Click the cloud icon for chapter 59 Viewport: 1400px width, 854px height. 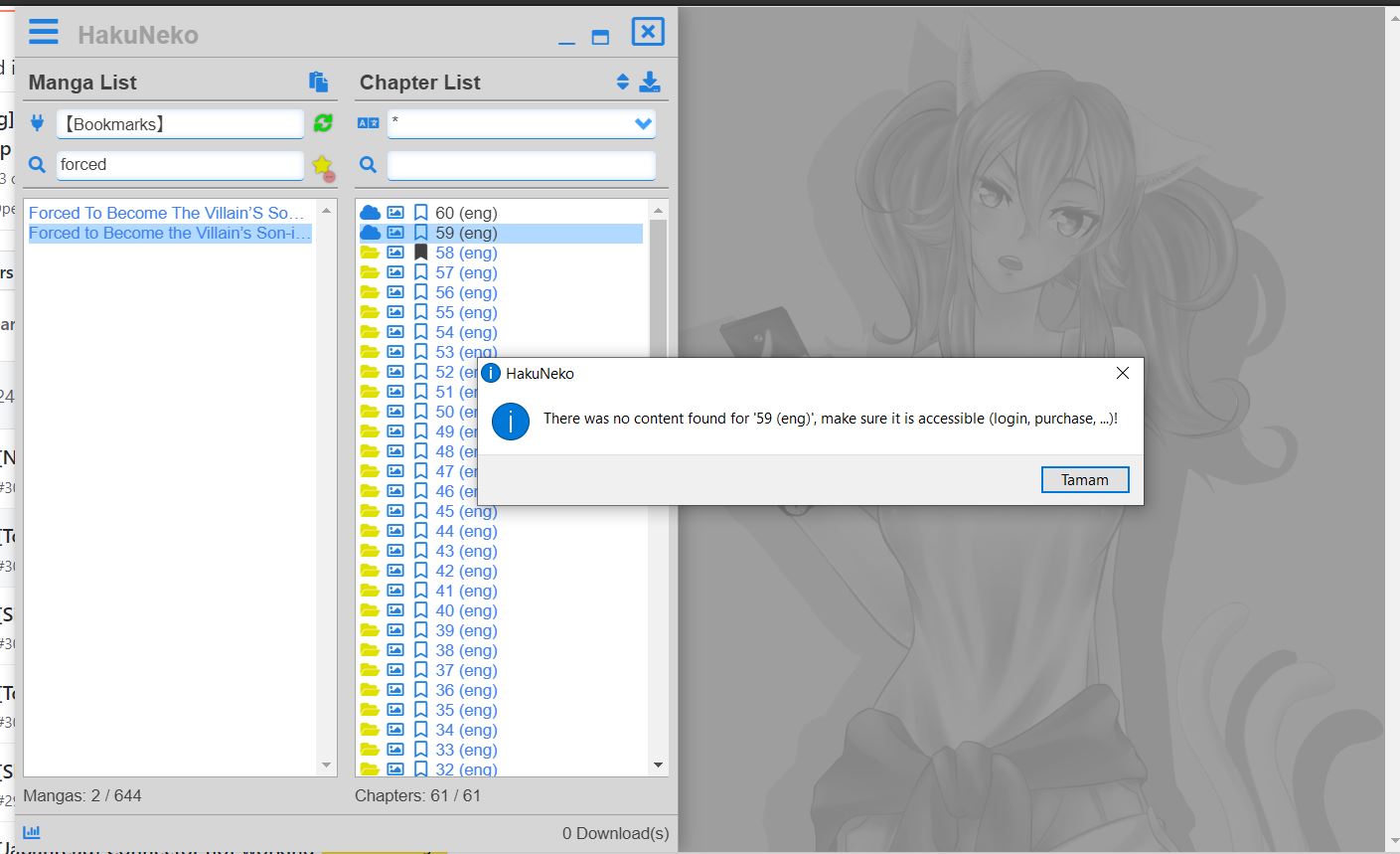tap(370, 233)
